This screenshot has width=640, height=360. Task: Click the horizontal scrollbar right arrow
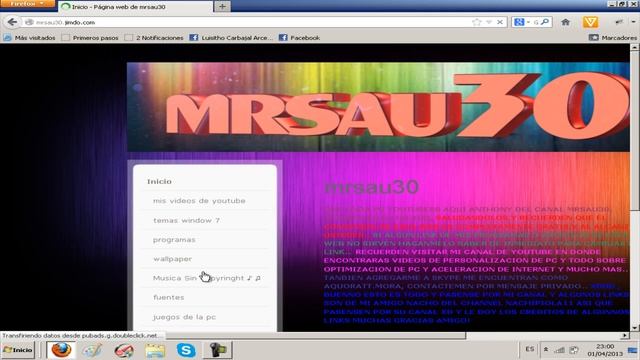coord(625,336)
